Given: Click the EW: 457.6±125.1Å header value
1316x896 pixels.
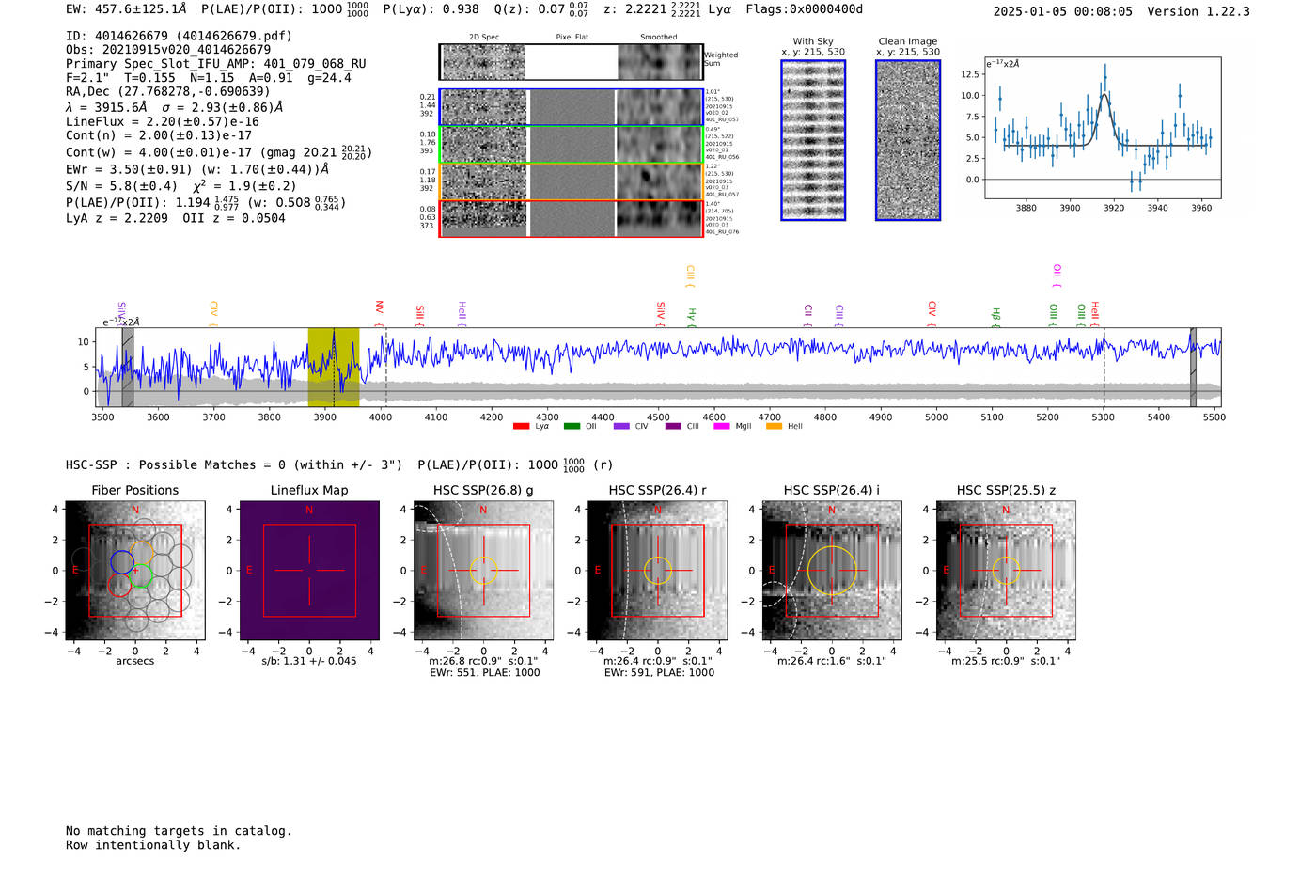Looking at the screenshot, I should point(126,8).
